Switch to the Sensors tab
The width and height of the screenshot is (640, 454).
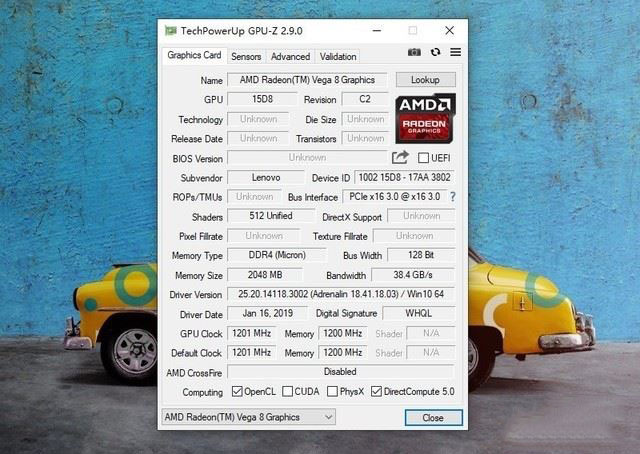246,57
